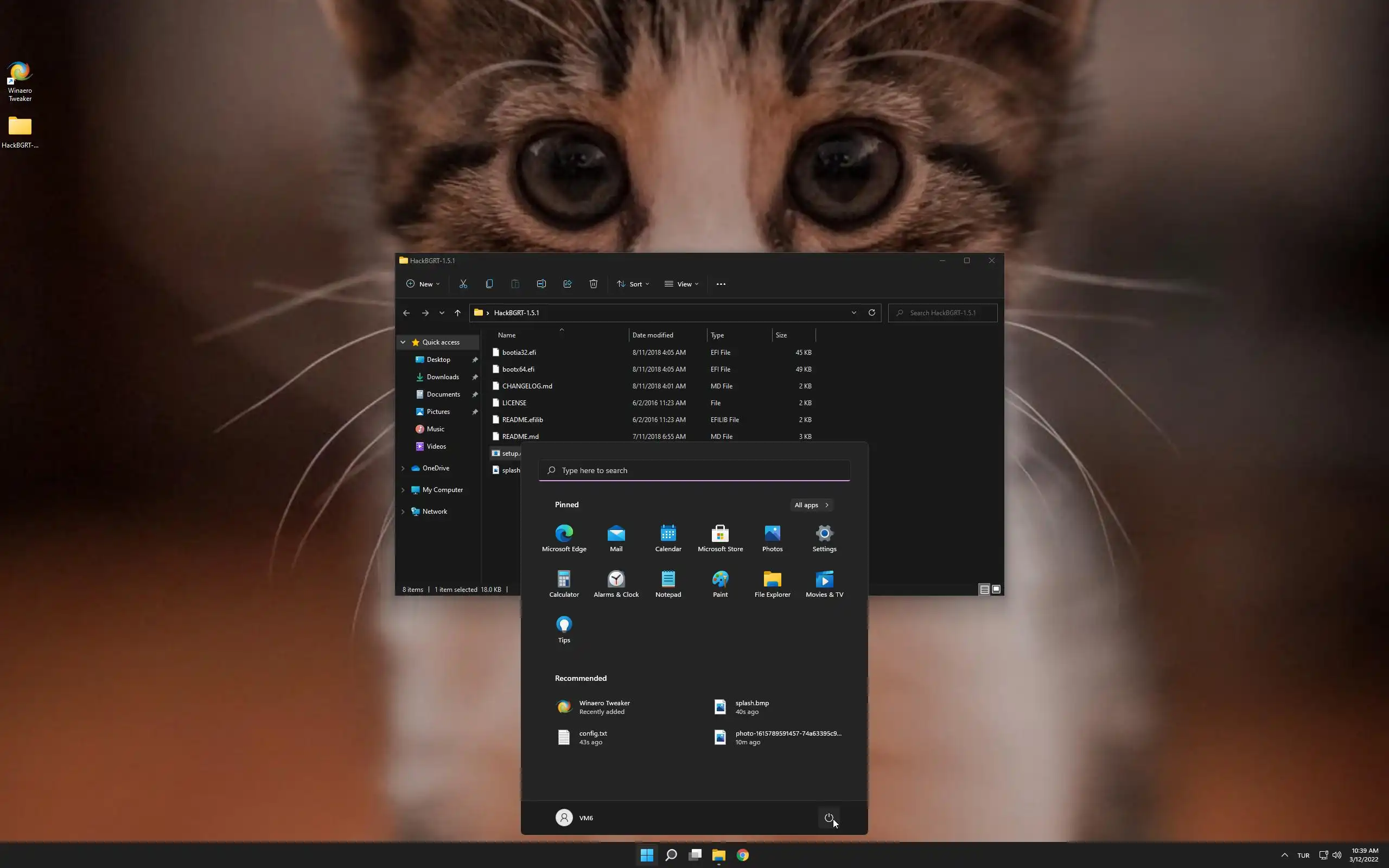This screenshot has height=868, width=1389.
Task: Click the power button in Start menu
Action: pos(828,818)
